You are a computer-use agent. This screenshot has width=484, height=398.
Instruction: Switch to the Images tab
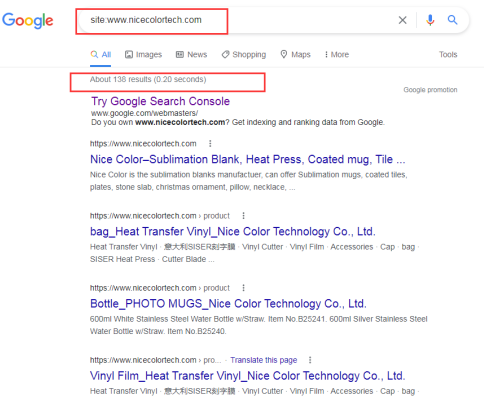(143, 54)
